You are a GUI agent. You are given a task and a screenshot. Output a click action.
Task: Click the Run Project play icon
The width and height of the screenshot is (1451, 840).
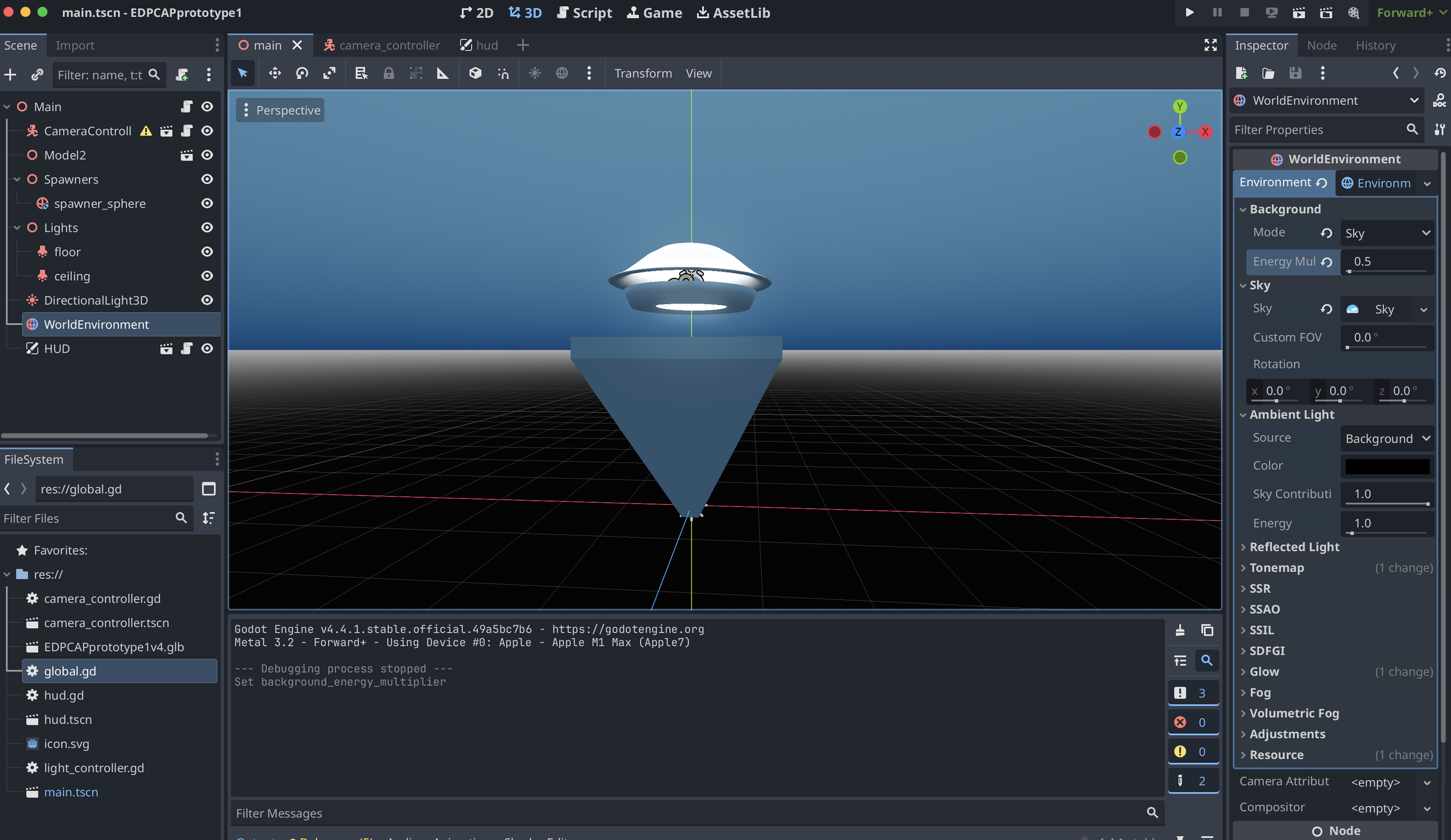[x=1189, y=13]
